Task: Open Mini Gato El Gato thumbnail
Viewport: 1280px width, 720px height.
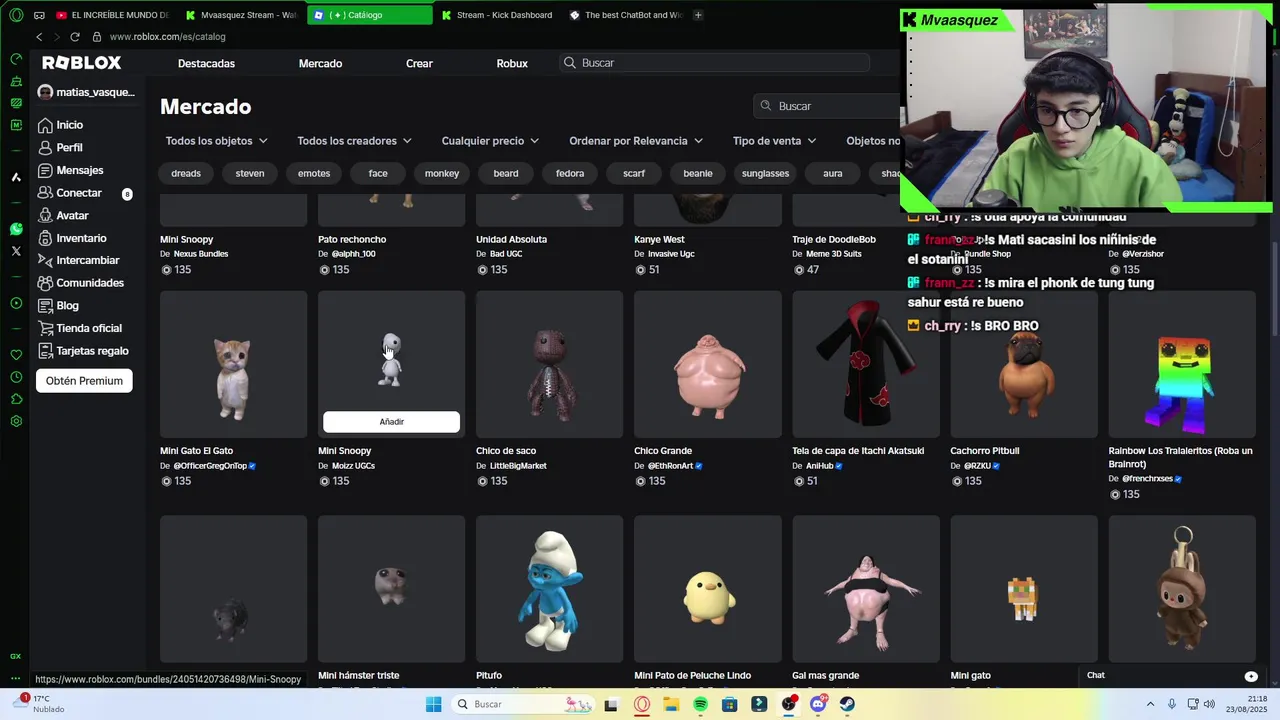Action: (233, 364)
